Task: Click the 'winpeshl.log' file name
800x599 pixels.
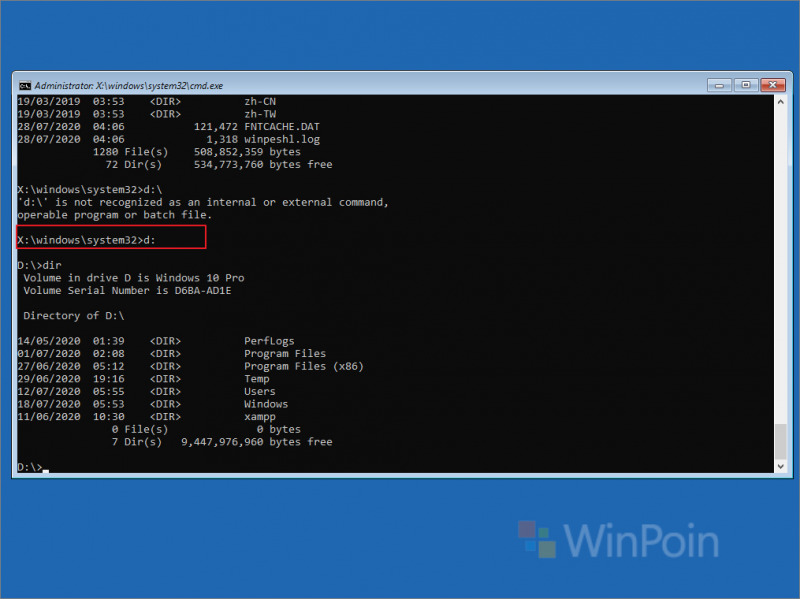Action: pos(282,139)
